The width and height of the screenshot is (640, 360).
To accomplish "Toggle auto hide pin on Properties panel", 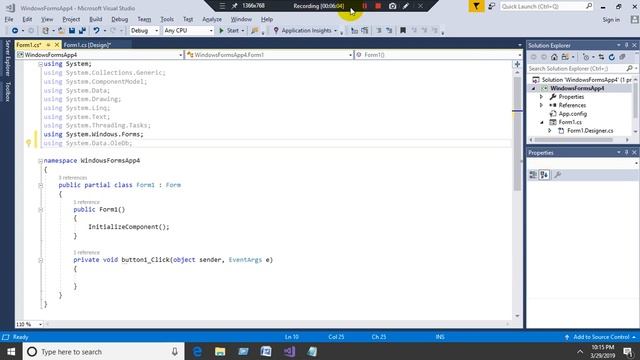I will click(627, 152).
